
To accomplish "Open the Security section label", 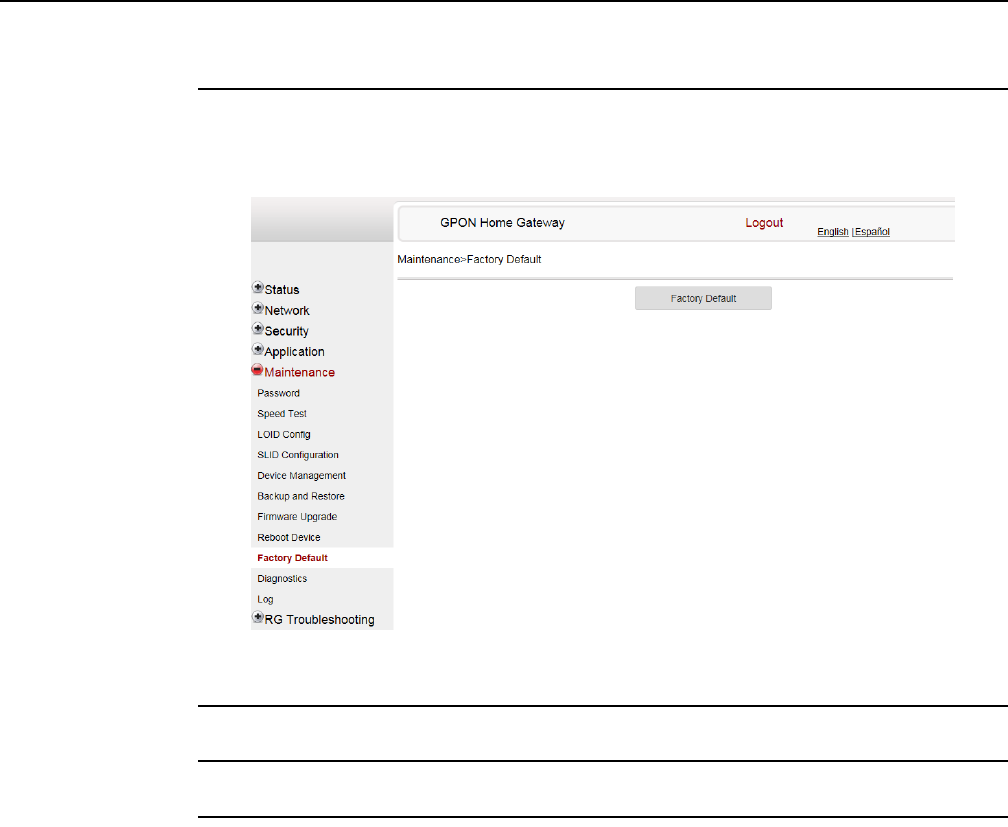I will [286, 331].
